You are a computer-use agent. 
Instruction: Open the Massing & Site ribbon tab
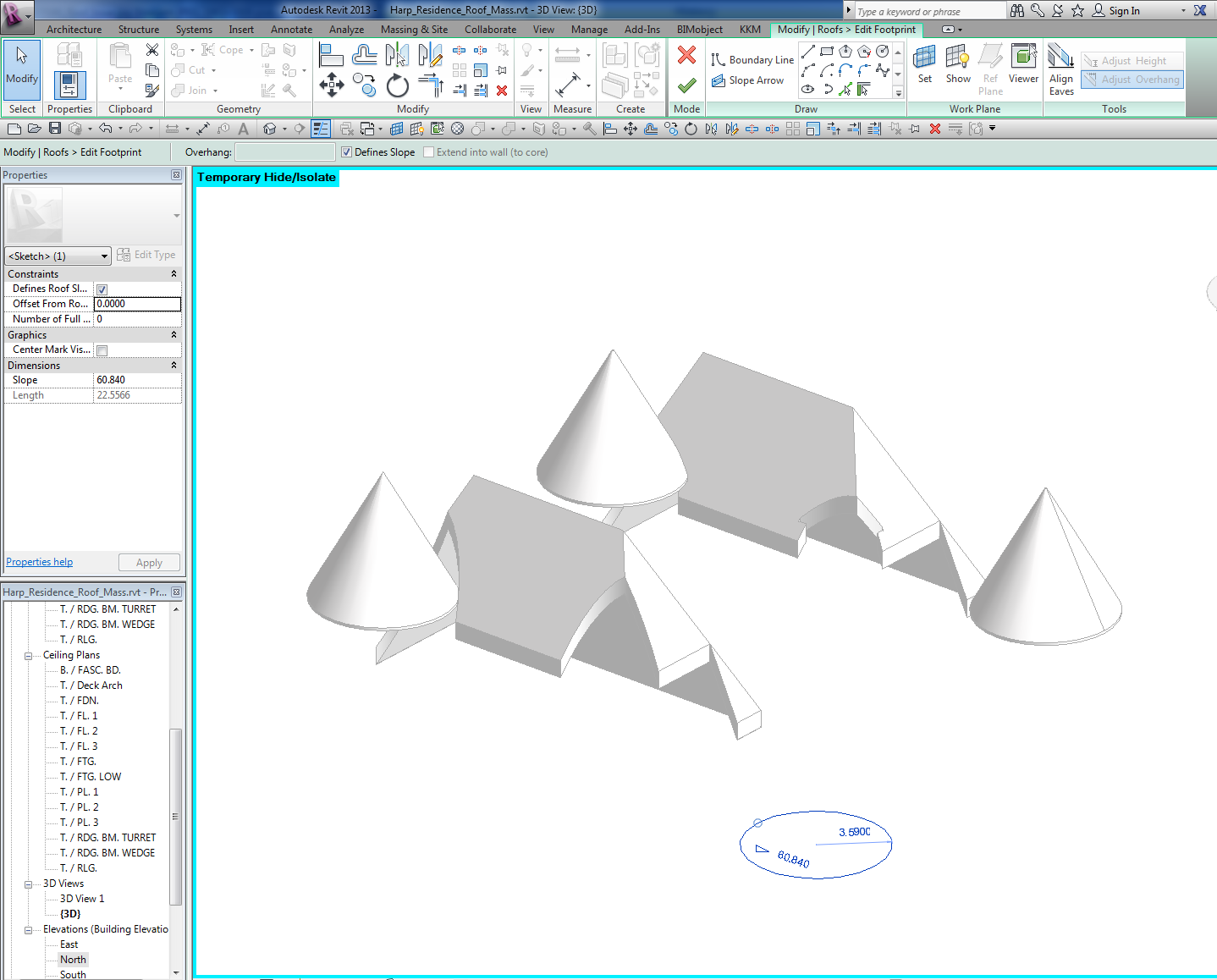point(414,30)
